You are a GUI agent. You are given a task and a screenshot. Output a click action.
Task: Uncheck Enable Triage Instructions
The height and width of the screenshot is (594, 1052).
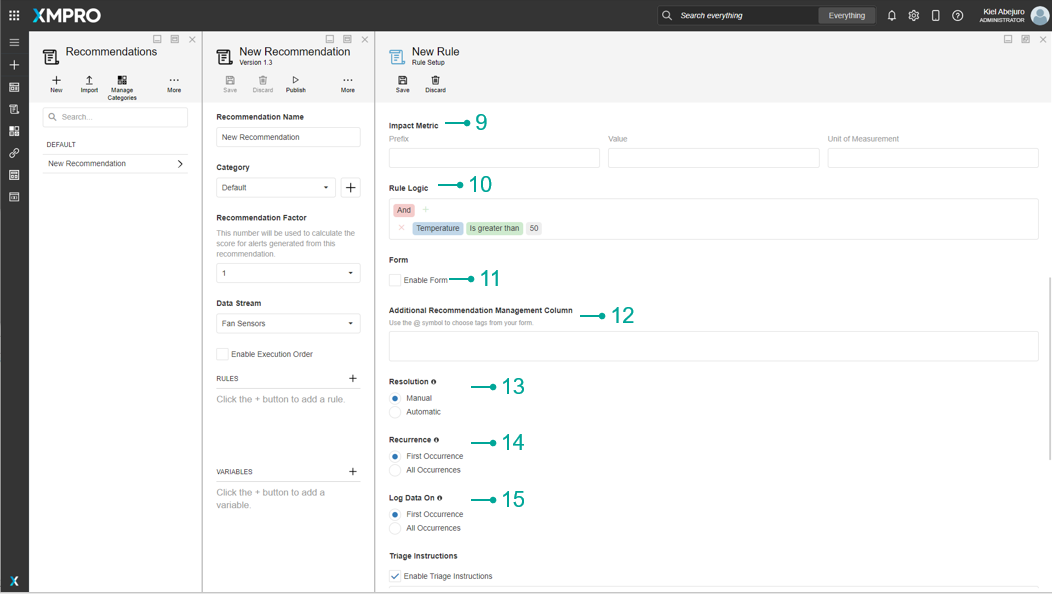tap(395, 576)
